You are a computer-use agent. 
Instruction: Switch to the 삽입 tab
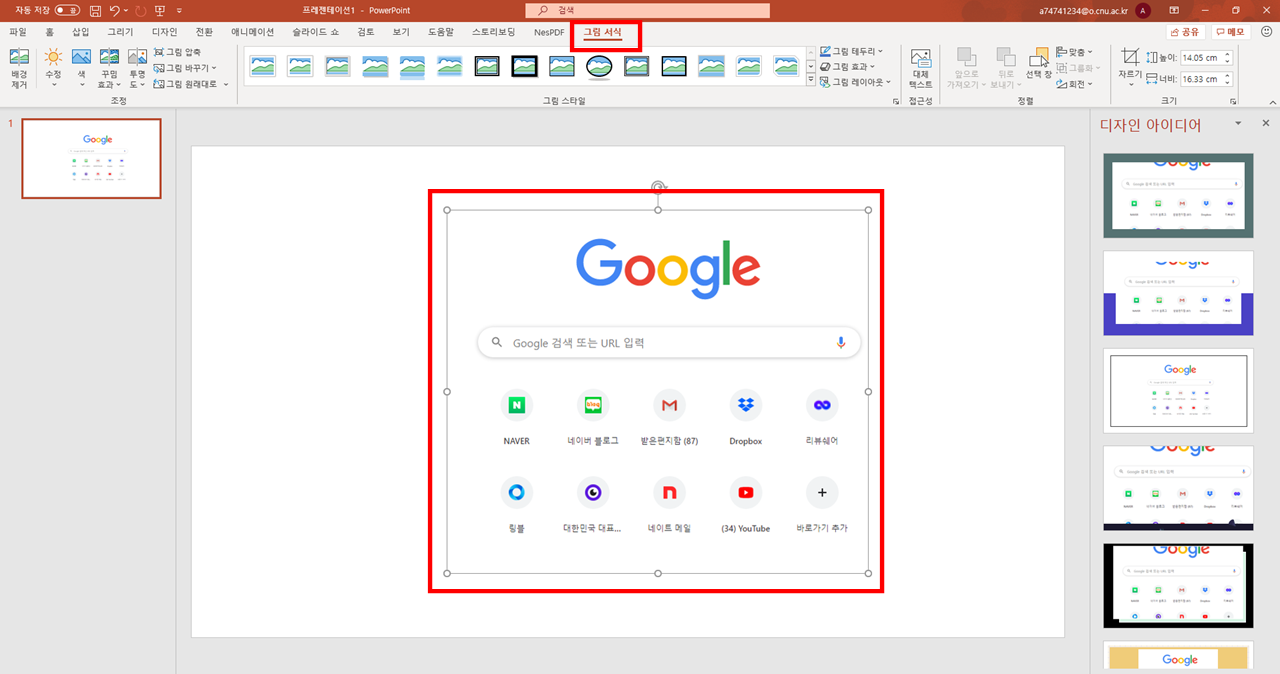80,32
